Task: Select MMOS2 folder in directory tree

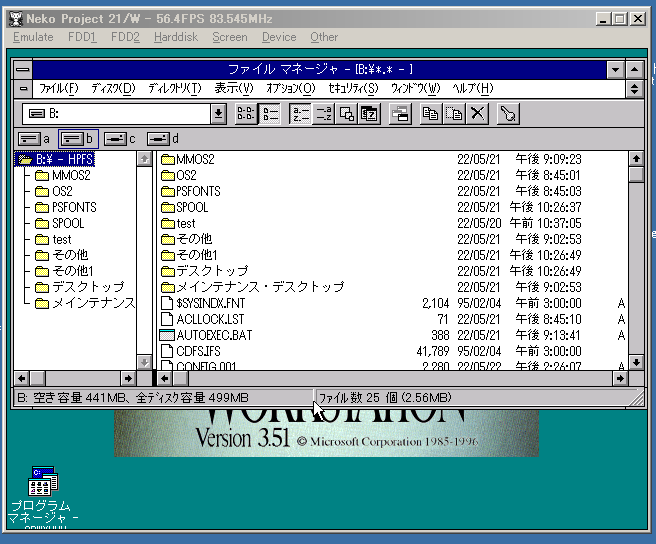Action: (x=63, y=175)
